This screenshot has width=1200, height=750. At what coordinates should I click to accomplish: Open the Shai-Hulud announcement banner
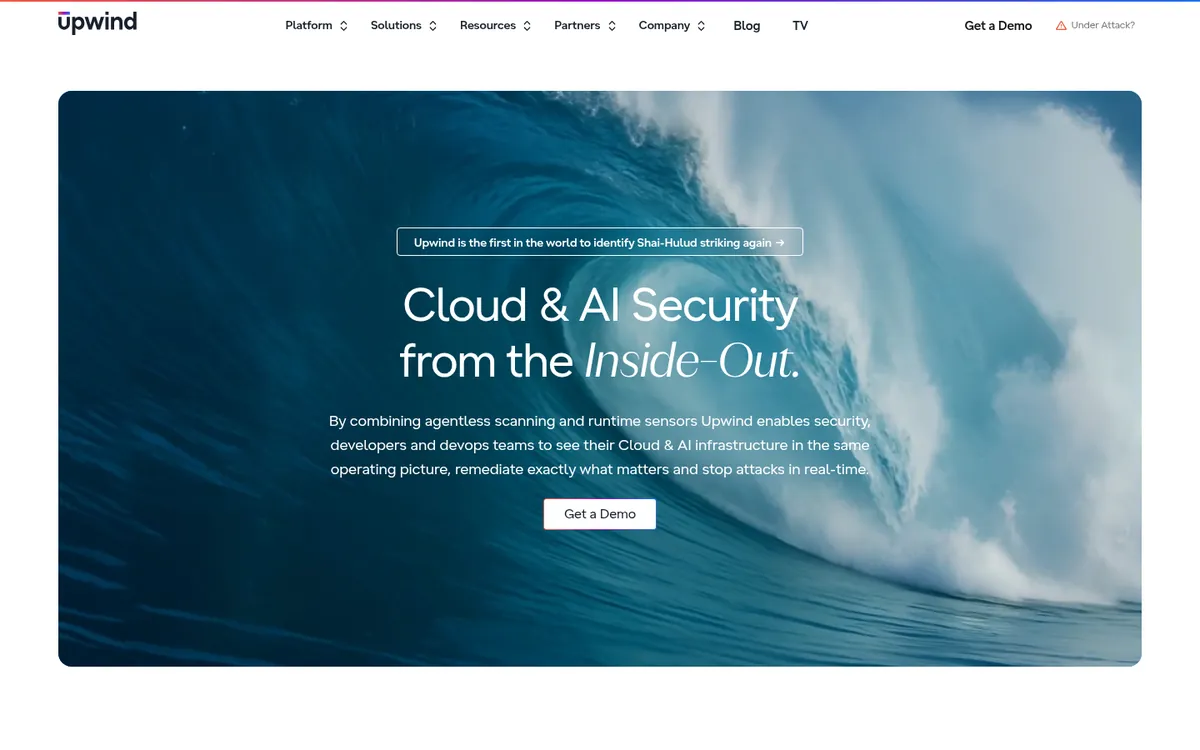coord(600,242)
